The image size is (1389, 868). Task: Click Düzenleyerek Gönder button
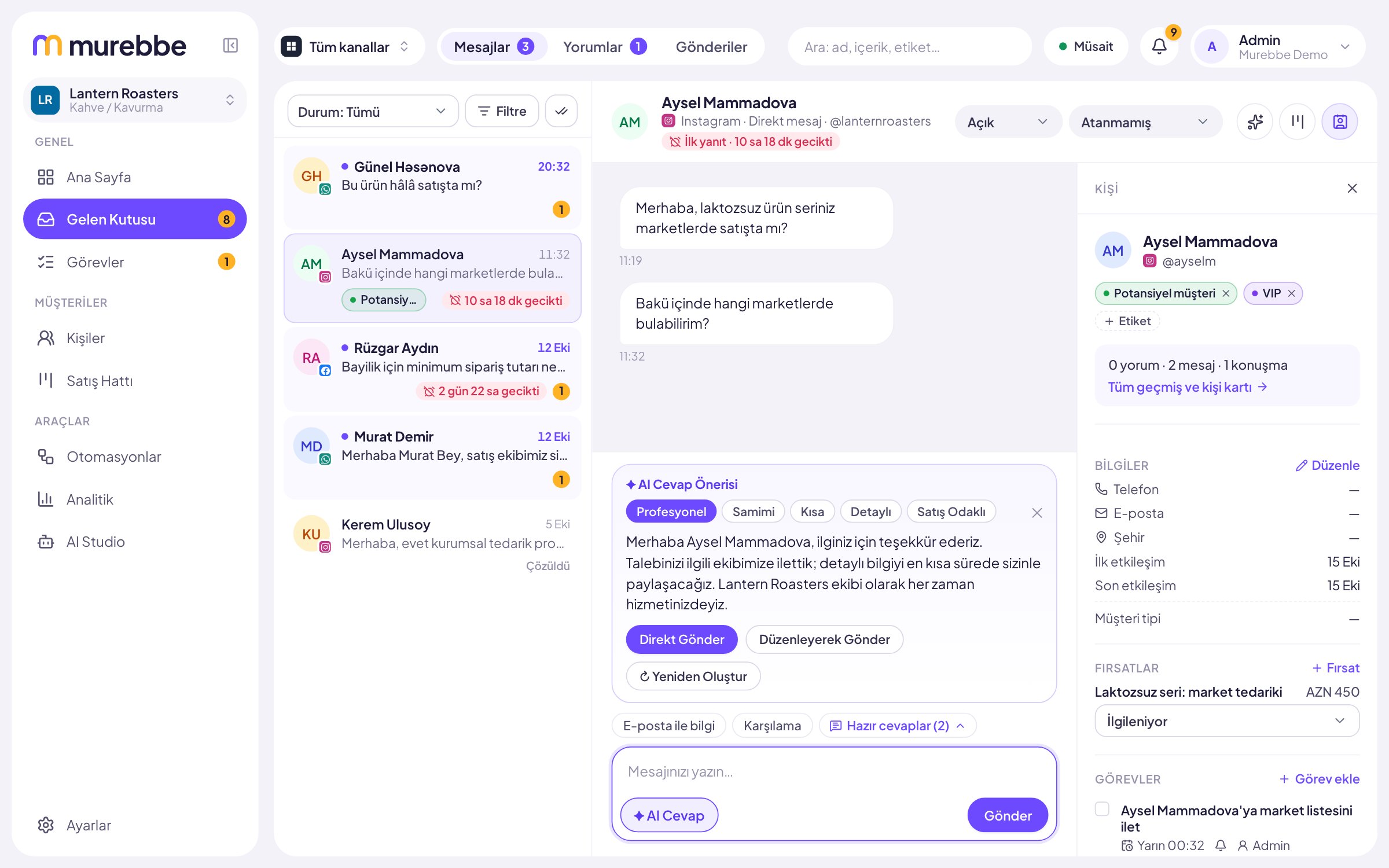[x=824, y=639]
